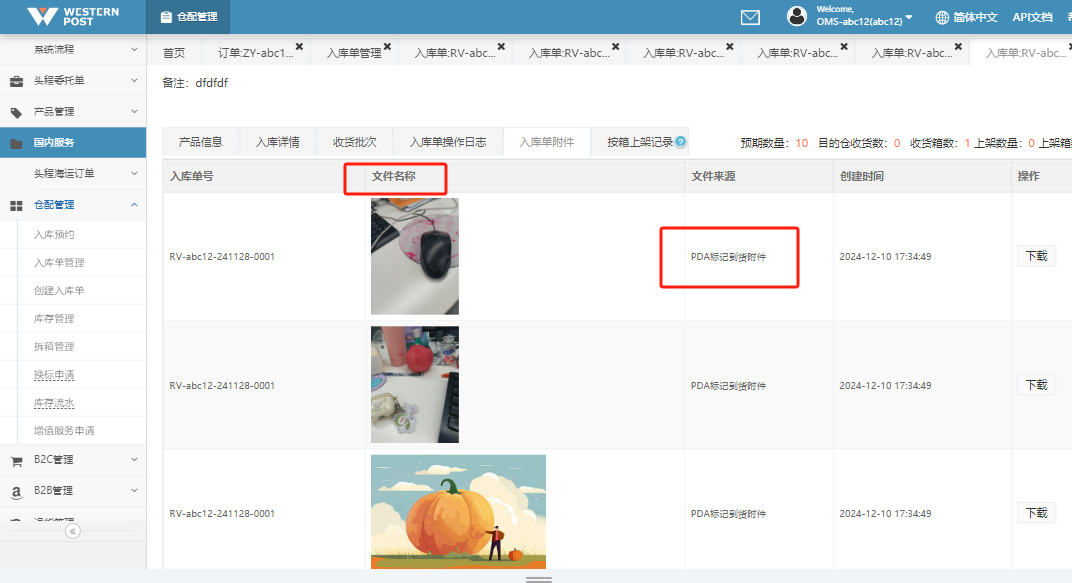The width and height of the screenshot is (1072, 583).
Task: Download the mouse photo attachment
Action: [1036, 256]
